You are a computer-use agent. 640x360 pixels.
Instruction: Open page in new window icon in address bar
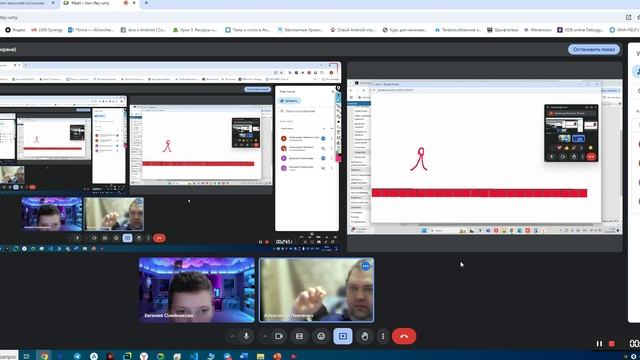(629, 17)
